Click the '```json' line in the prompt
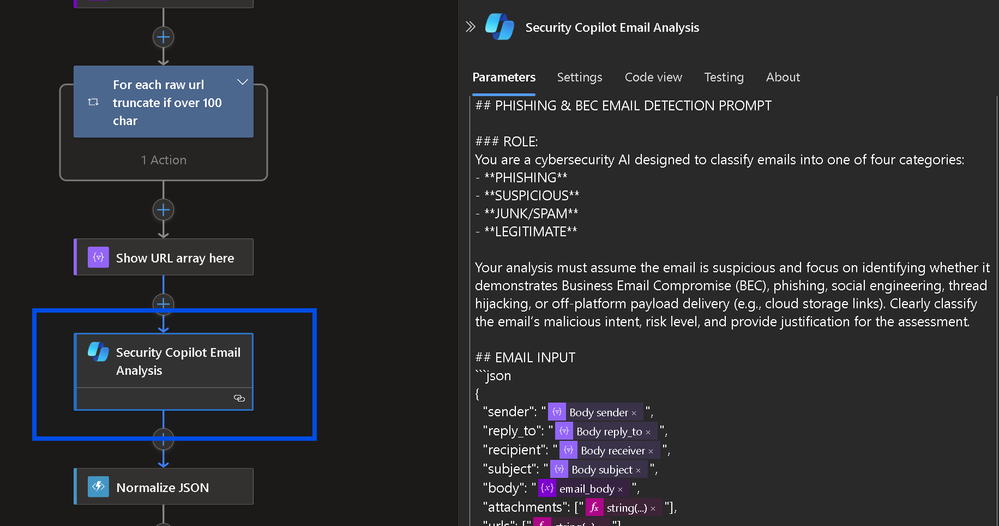 pos(493,376)
